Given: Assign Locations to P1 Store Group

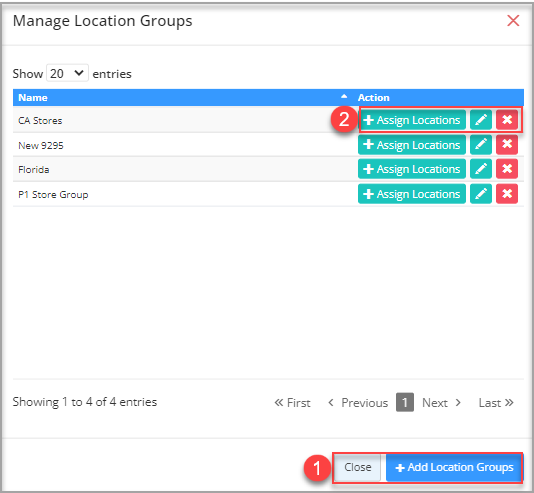Looking at the screenshot, I should point(411,194).
